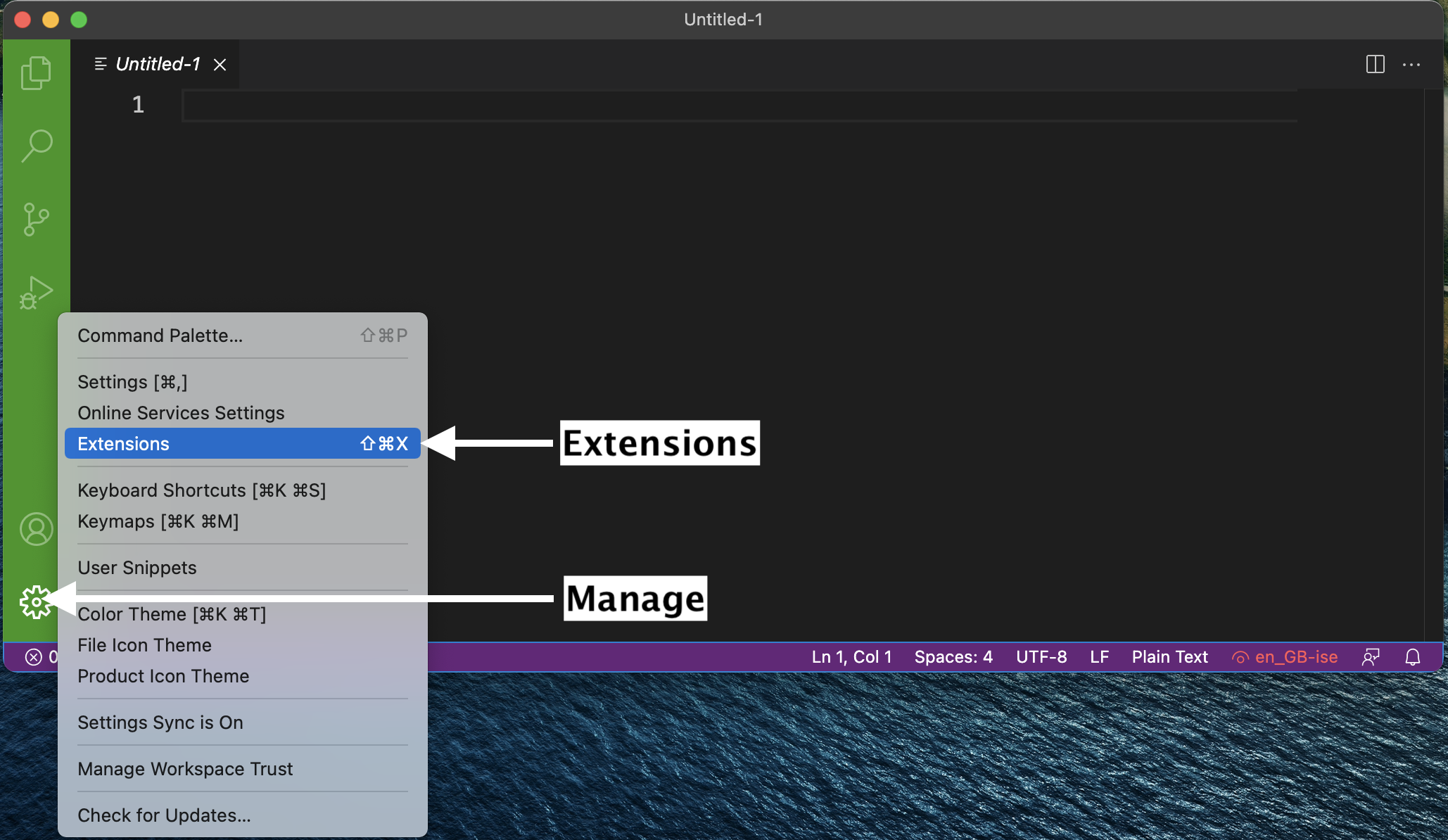Change end of line sequence LF
Screen dimensions: 1448x840
coord(1100,657)
